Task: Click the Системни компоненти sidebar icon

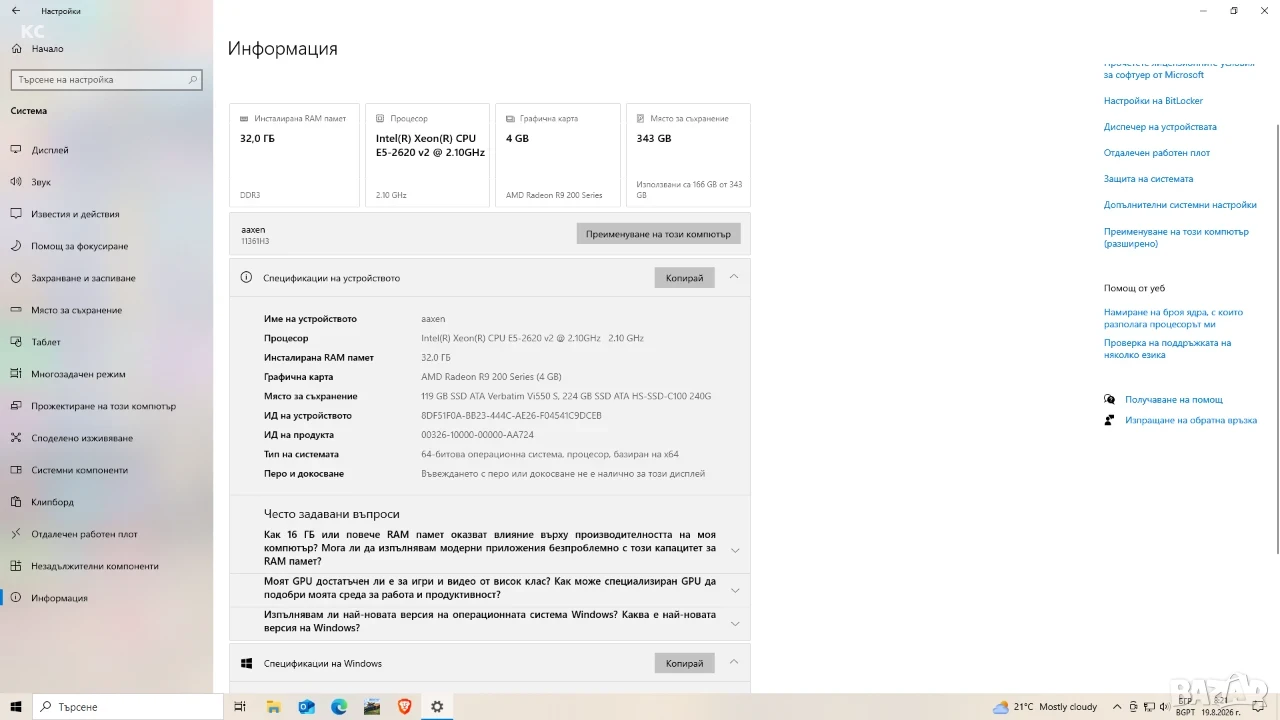Action: [x=16, y=470]
